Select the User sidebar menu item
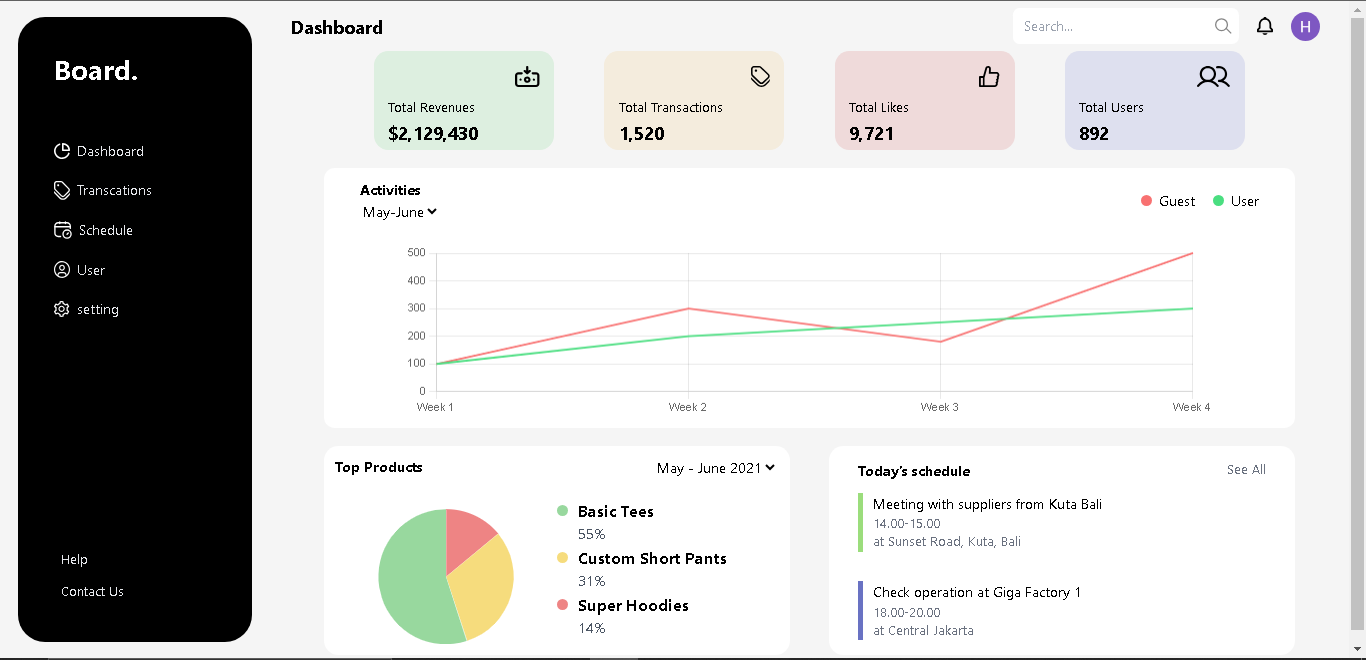The width and height of the screenshot is (1366, 660). pos(90,270)
